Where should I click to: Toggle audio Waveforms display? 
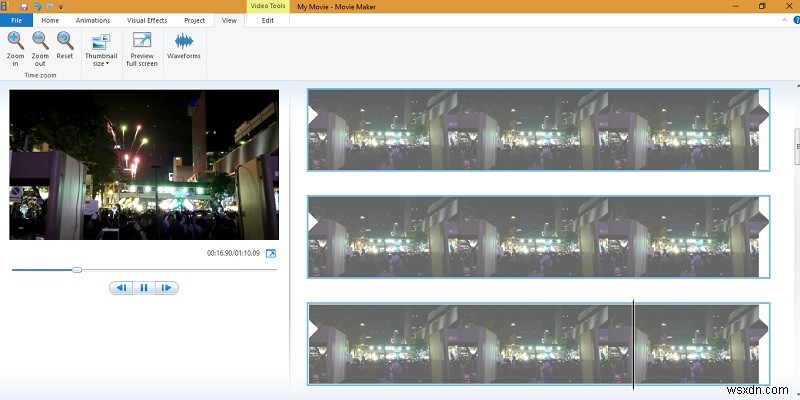[184, 46]
